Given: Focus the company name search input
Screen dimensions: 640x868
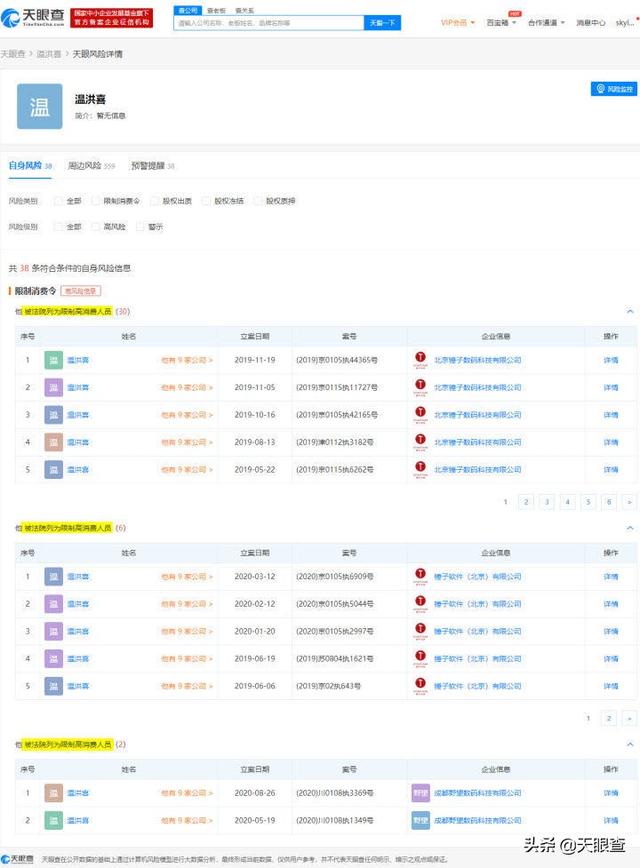Looking at the screenshot, I should click(x=269, y=23).
